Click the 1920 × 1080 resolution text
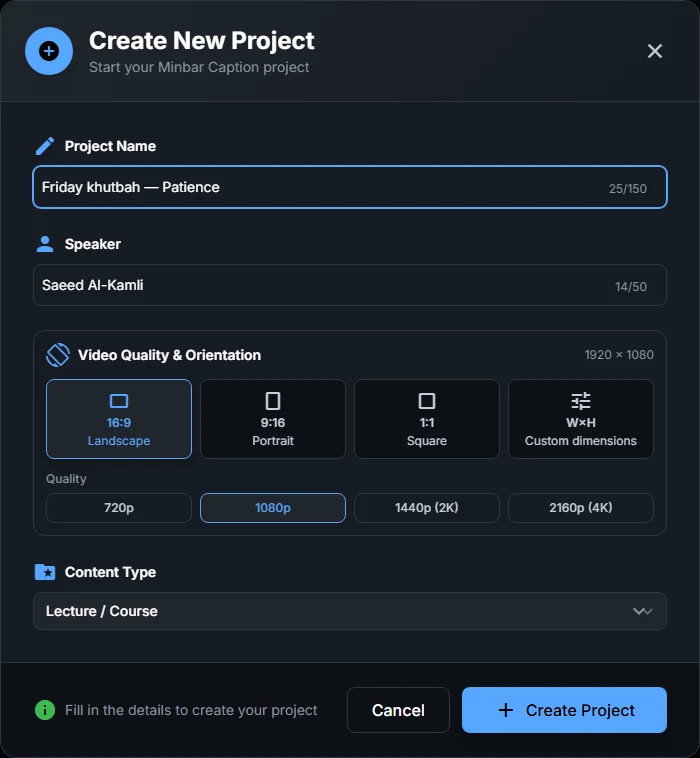The height and width of the screenshot is (758, 700). 619,355
